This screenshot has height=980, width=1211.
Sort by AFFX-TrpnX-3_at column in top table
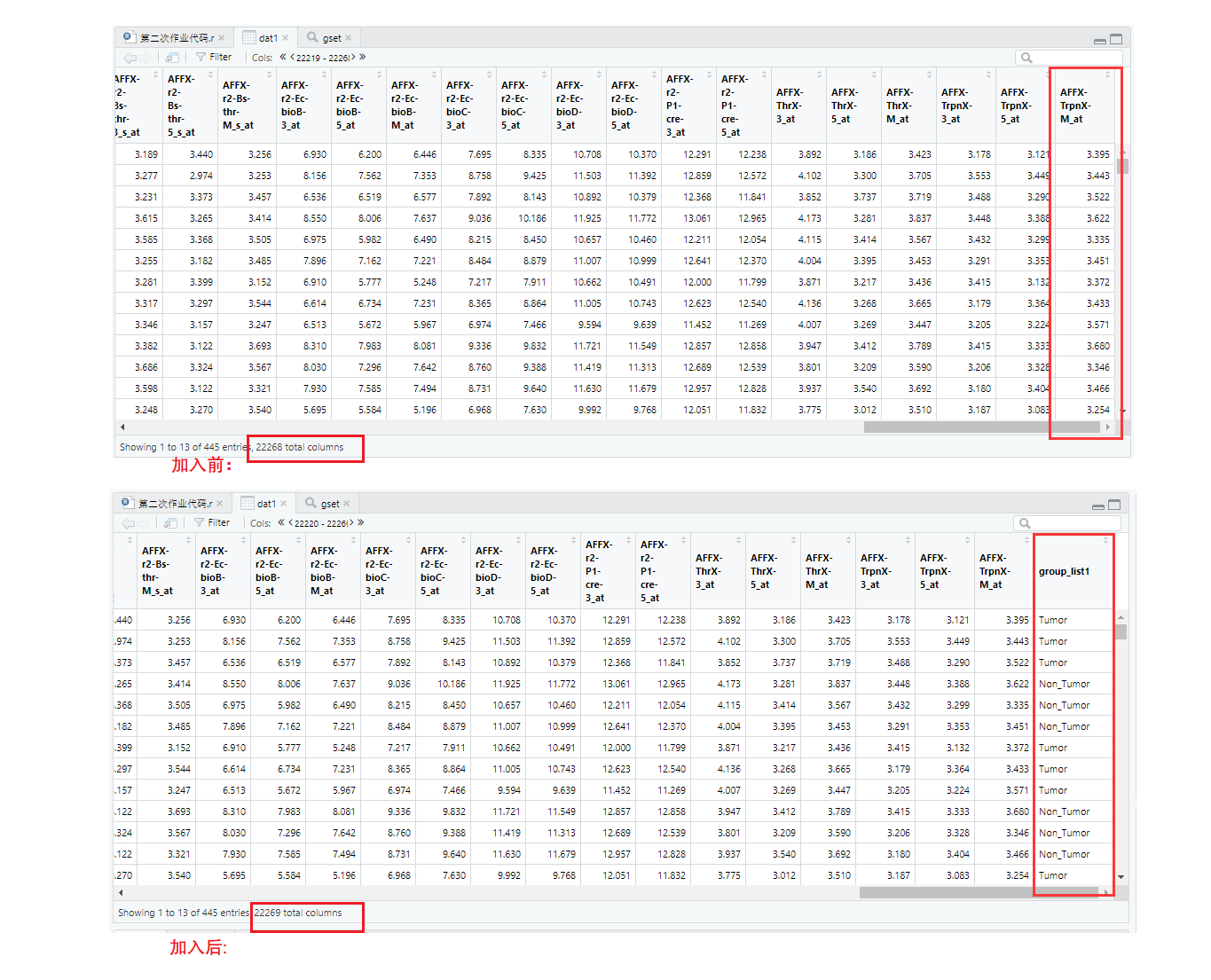click(987, 75)
